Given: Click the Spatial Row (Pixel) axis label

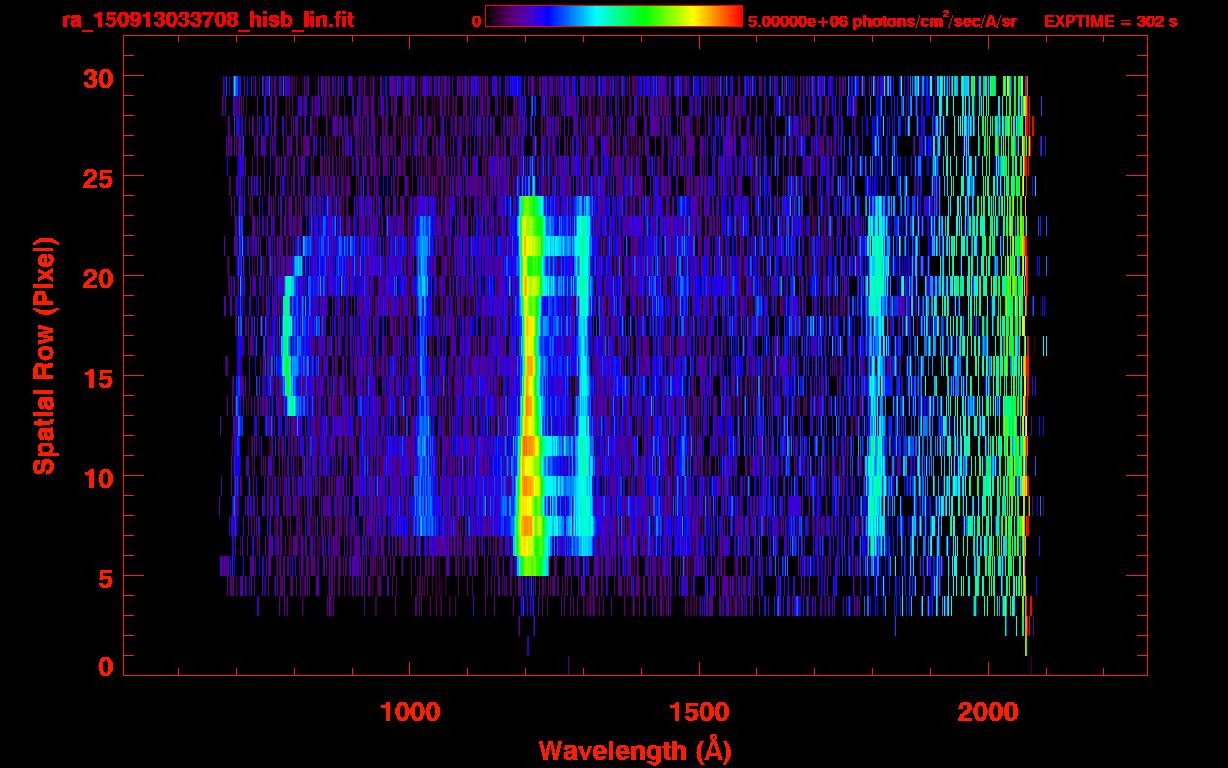Looking at the screenshot, I should (x=43, y=355).
